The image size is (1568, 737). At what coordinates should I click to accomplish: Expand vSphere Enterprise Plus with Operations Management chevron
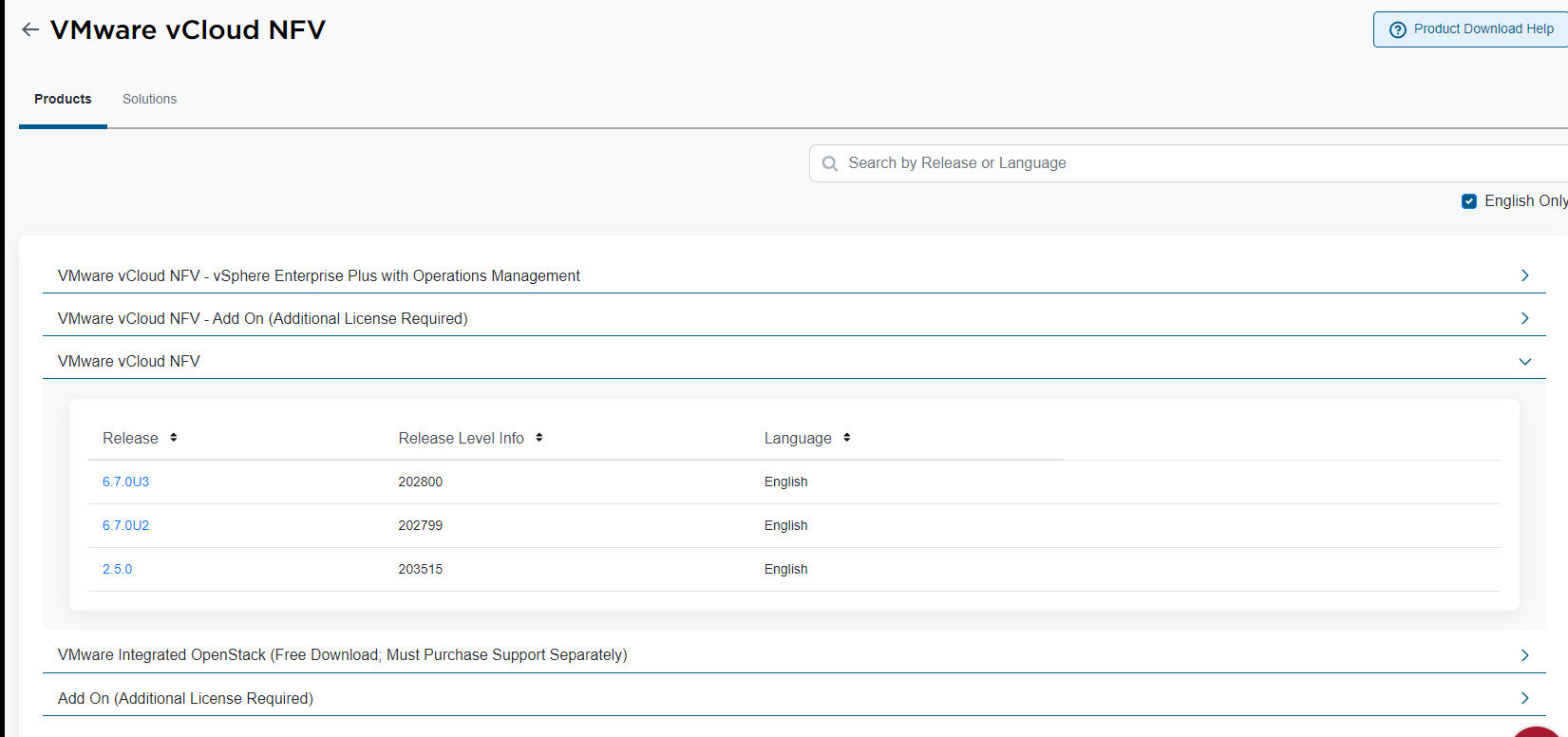click(1524, 275)
